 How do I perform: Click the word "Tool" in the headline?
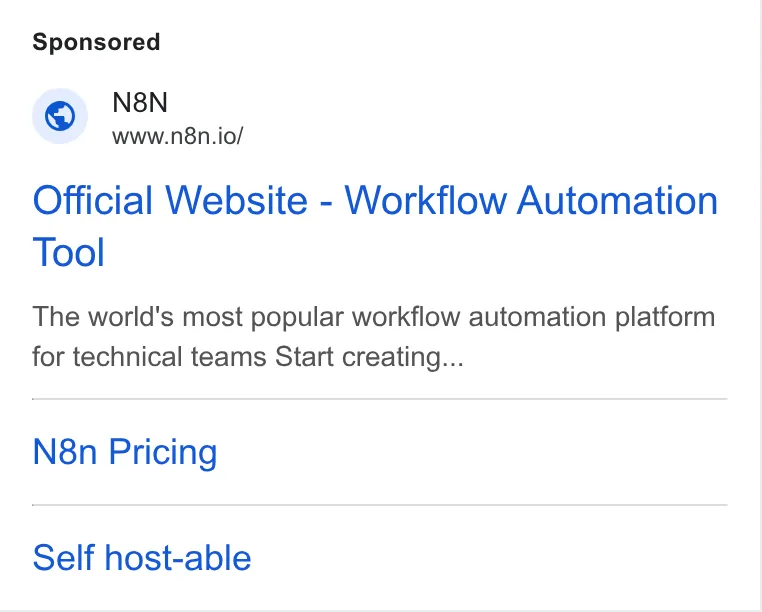pos(69,252)
